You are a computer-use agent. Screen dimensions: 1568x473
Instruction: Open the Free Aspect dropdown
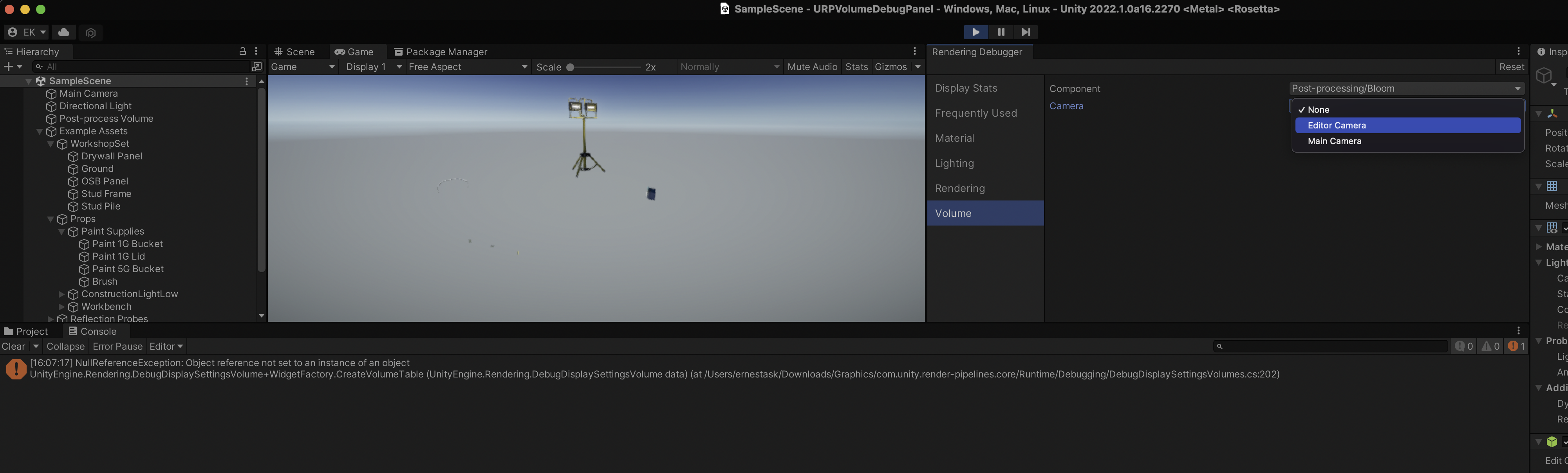(x=467, y=67)
